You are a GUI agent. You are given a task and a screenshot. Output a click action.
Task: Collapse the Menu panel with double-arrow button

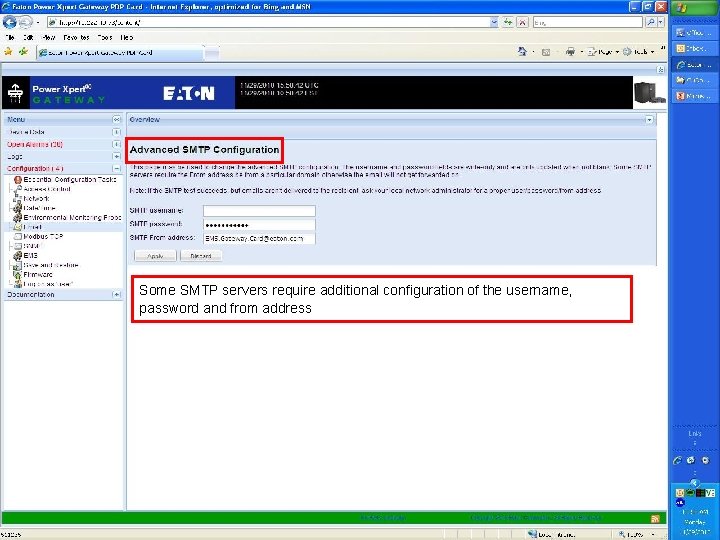(x=117, y=119)
